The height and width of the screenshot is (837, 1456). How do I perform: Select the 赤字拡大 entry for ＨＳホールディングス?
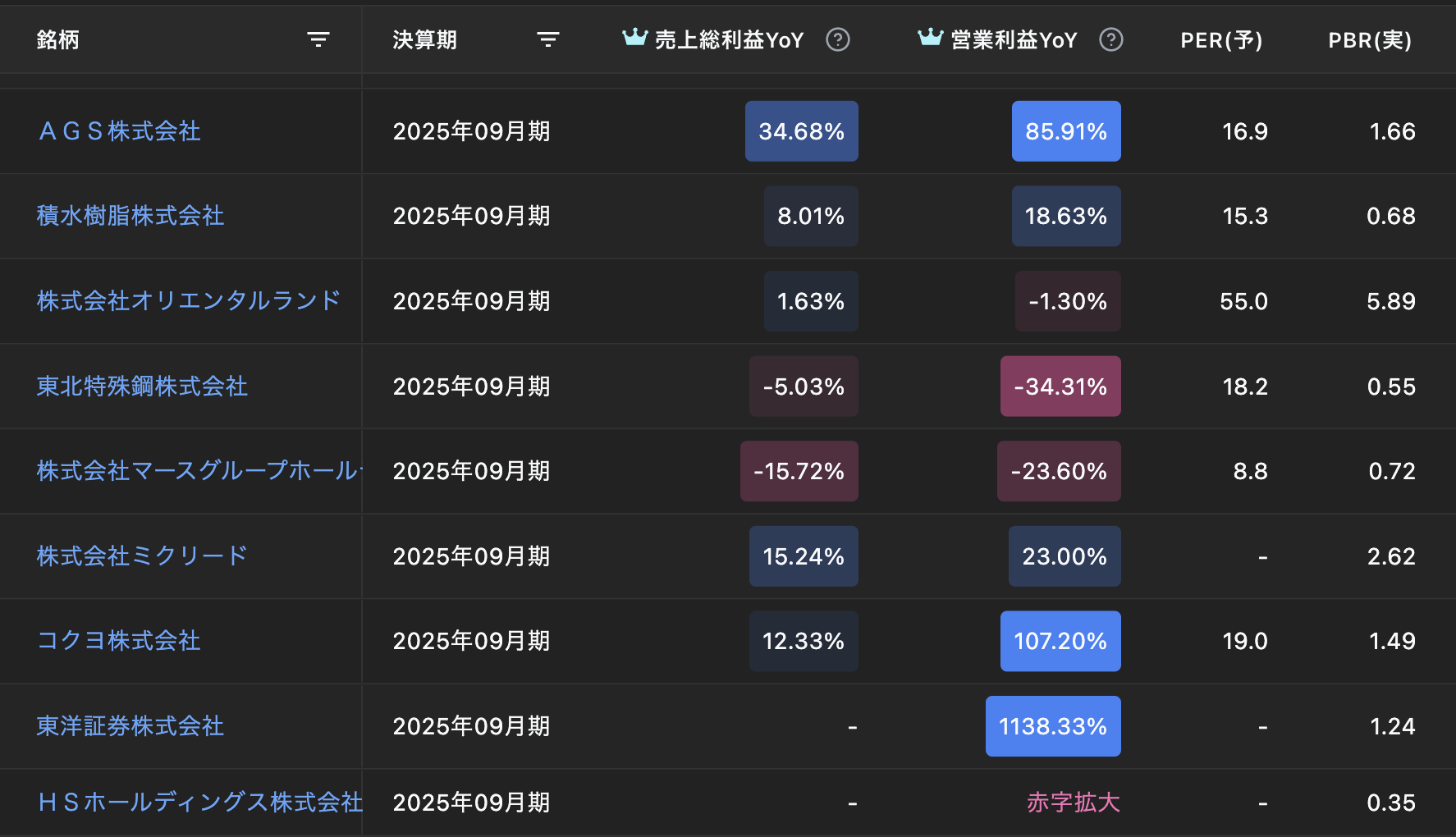pos(1074,803)
